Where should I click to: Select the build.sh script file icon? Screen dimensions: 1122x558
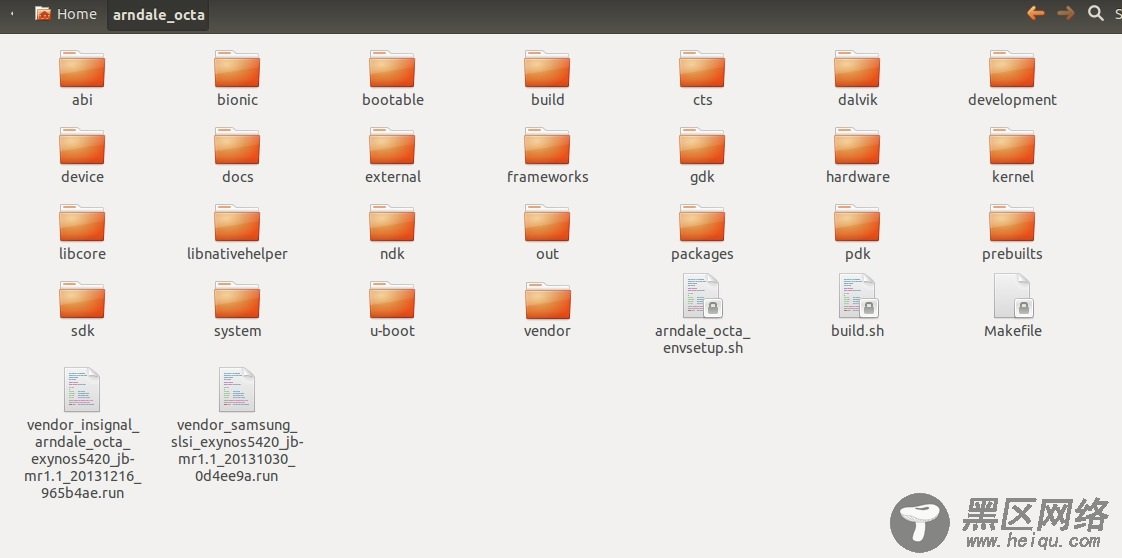[x=857, y=295]
